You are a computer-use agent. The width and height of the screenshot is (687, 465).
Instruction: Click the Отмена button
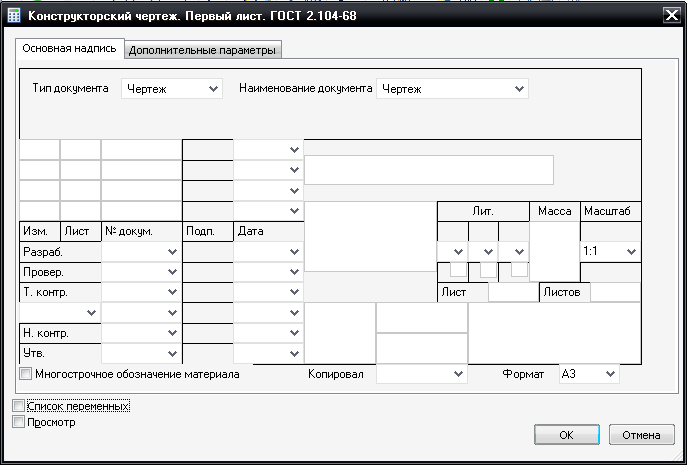point(641,435)
